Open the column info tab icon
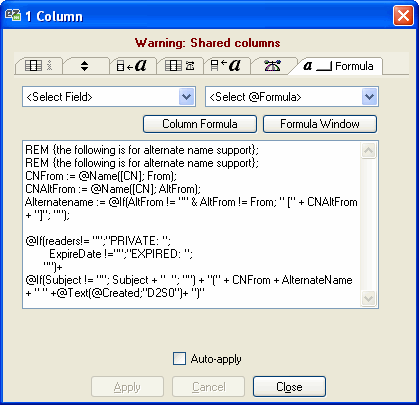The image size is (419, 405). tap(39, 66)
